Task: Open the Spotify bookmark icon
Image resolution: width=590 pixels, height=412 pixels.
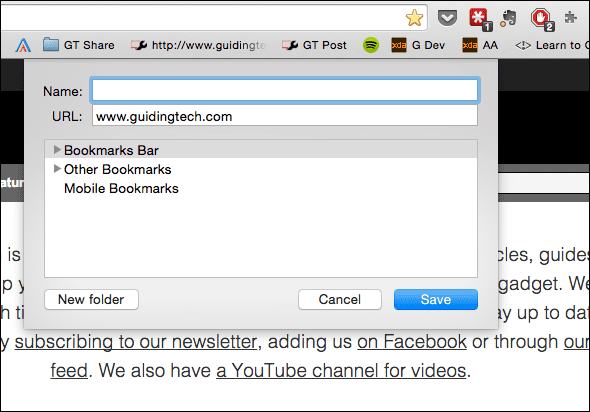Action: (x=371, y=45)
